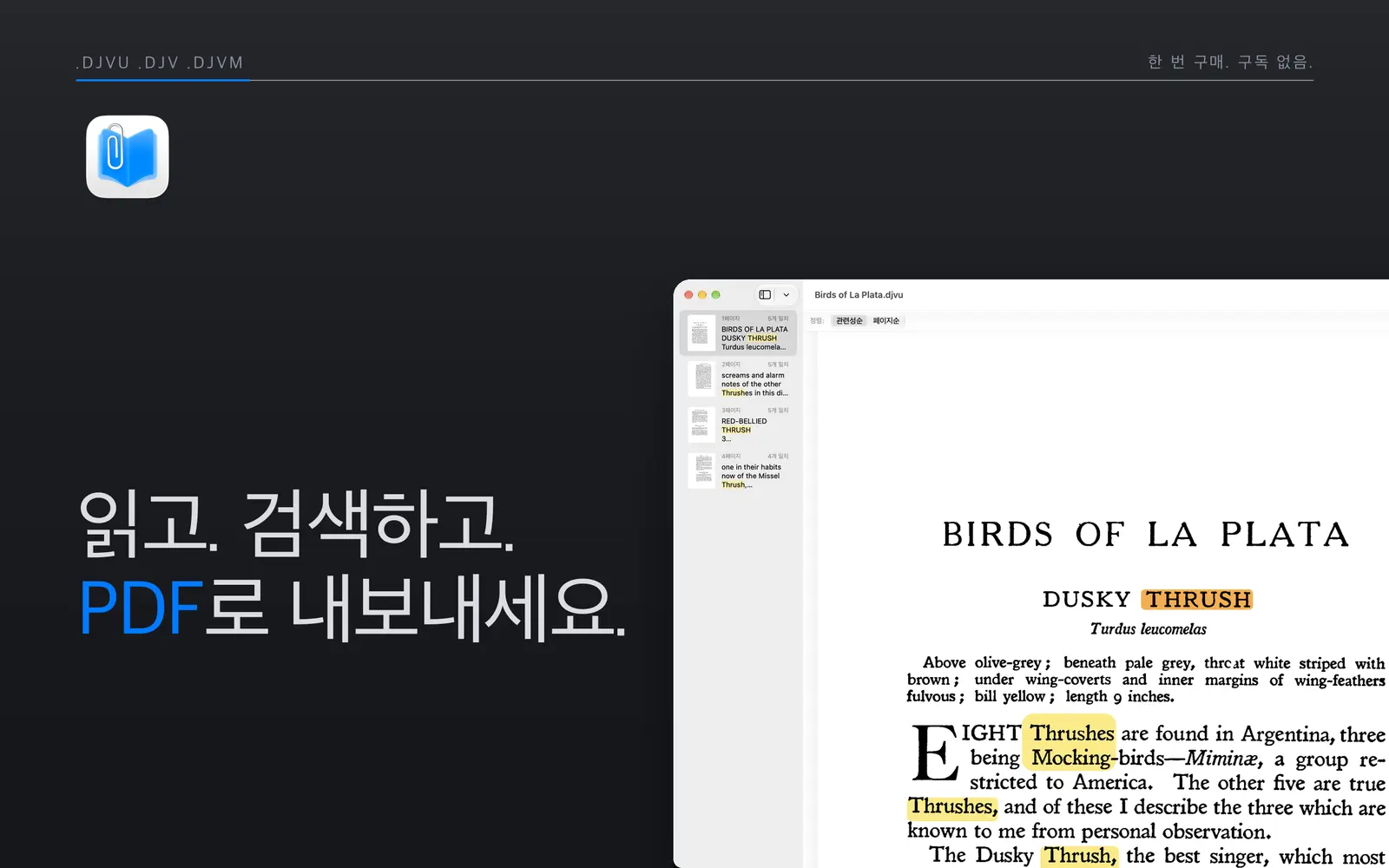The height and width of the screenshot is (868, 1389).
Task: Select page 3 thumbnail in search results
Action: pyautogui.click(x=701, y=424)
